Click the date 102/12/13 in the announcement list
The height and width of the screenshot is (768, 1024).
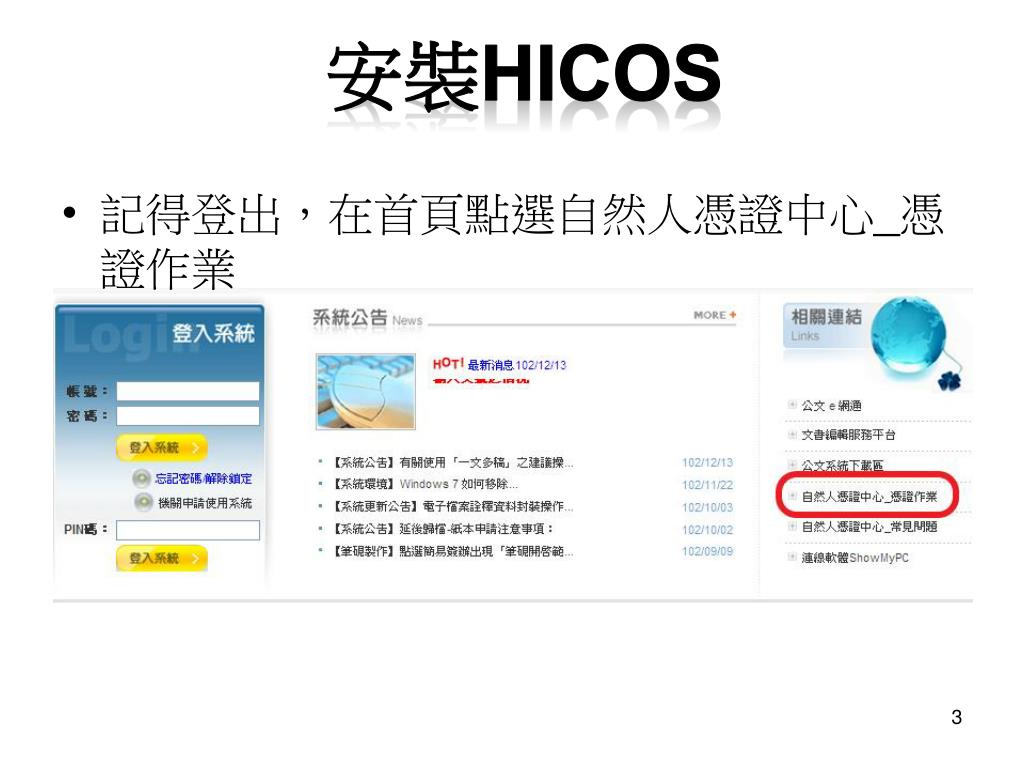coord(707,462)
